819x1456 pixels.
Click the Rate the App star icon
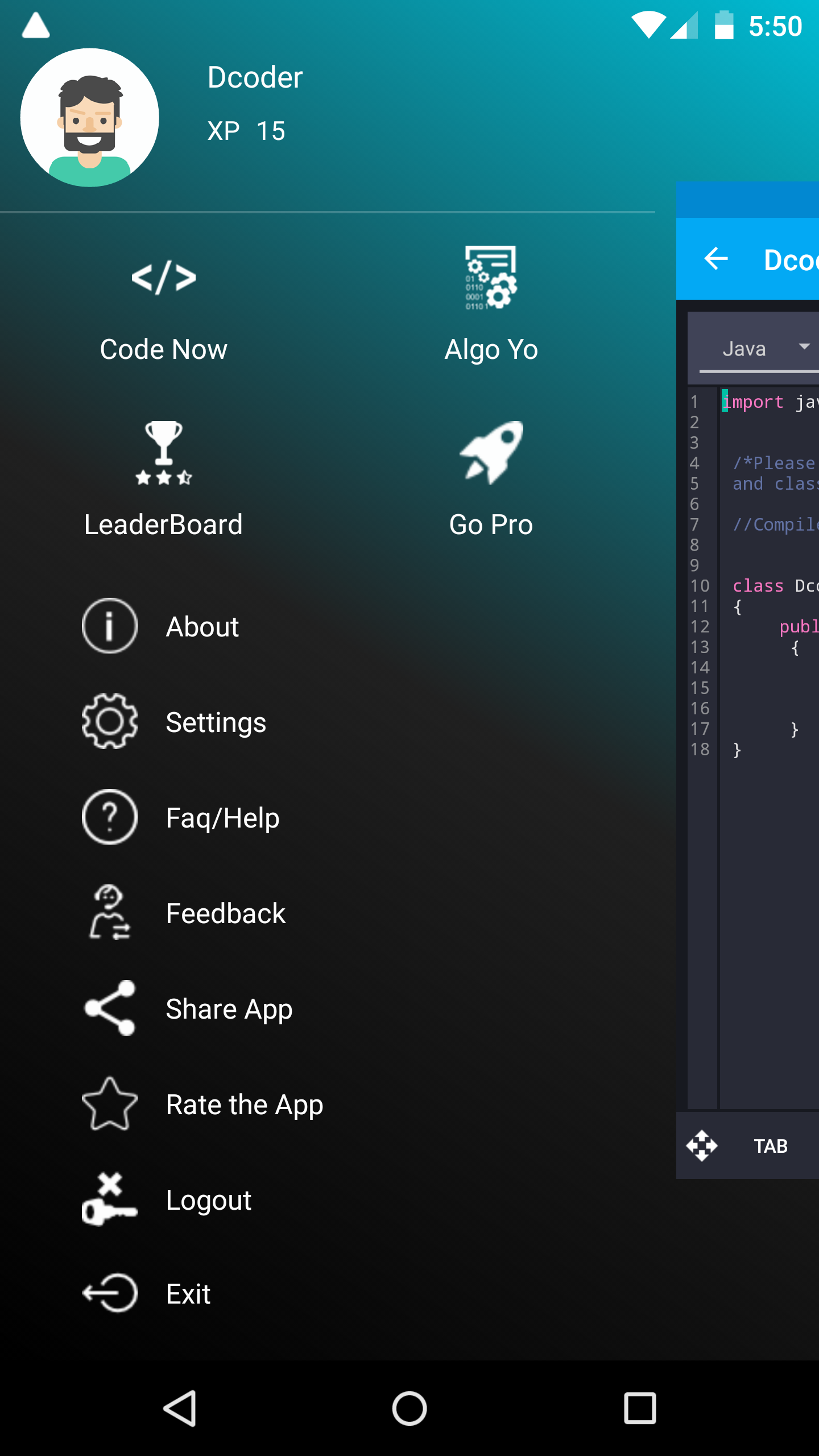pos(110,1103)
